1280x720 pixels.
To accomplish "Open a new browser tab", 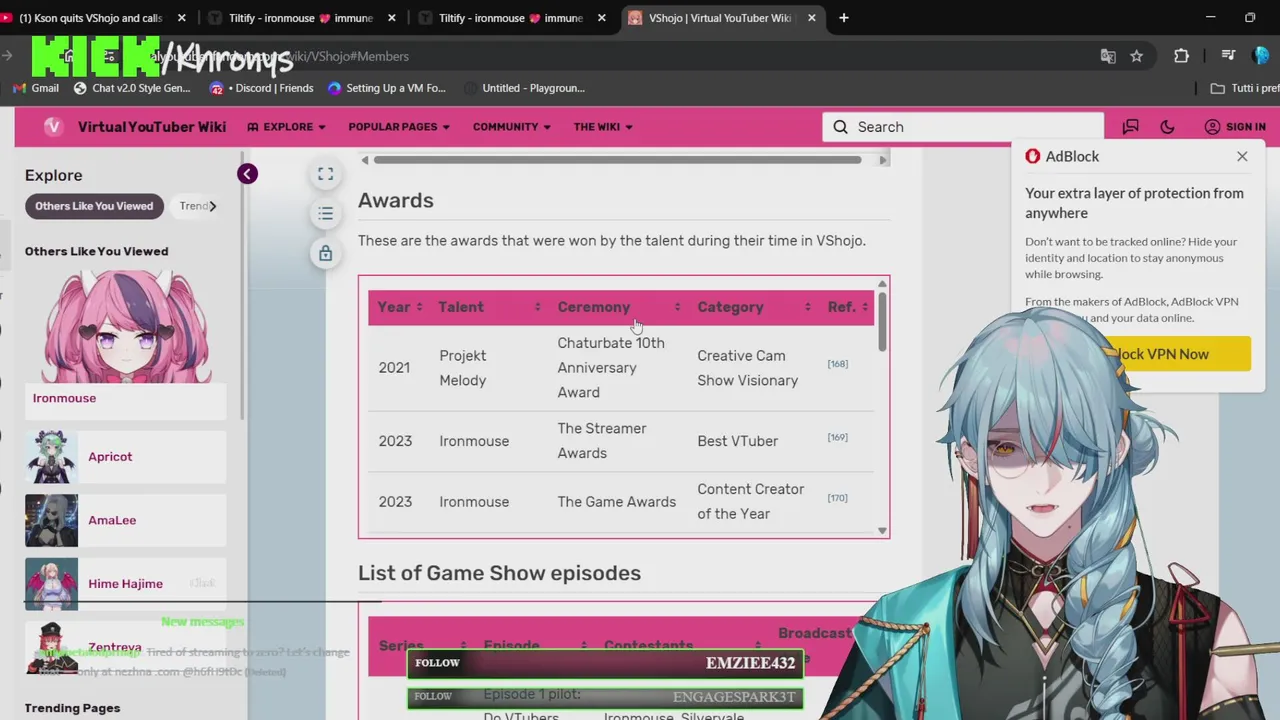I will [844, 18].
